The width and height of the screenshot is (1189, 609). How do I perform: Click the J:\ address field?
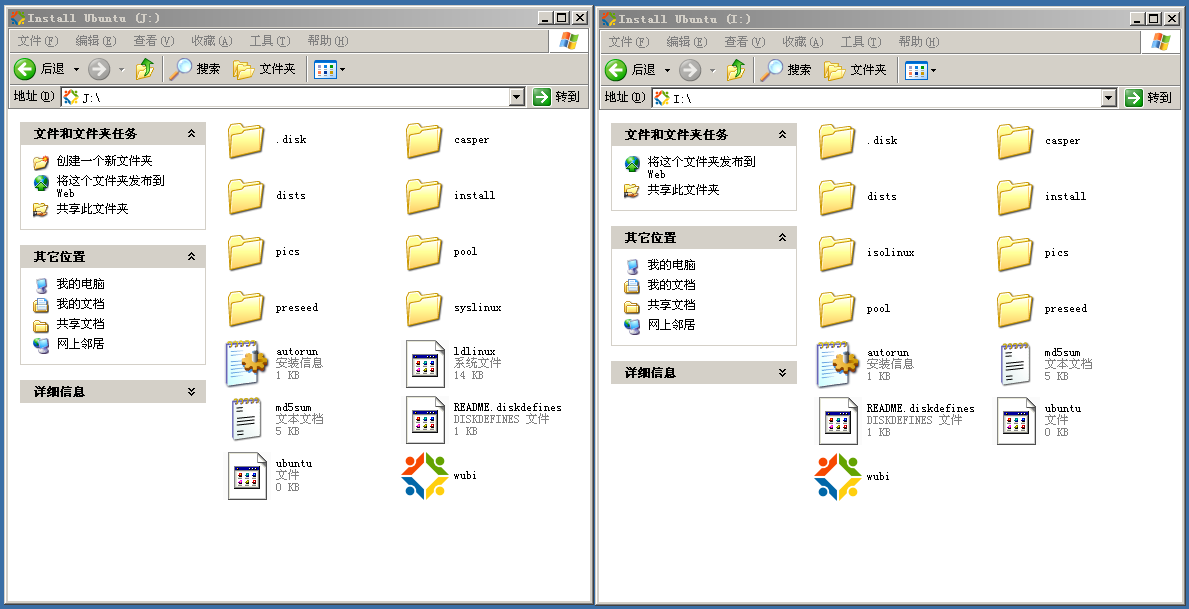pos(285,97)
